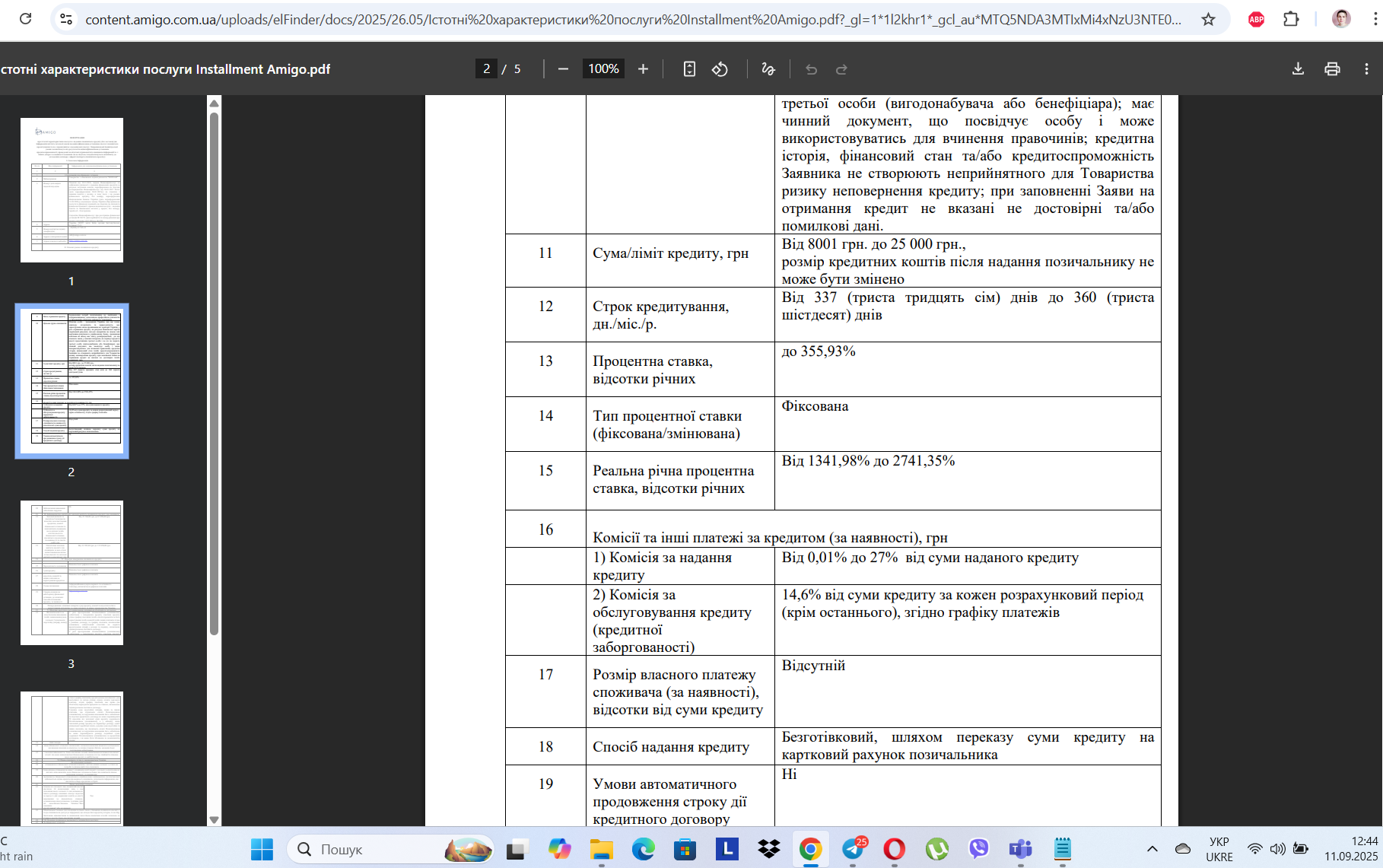Screen dimensions: 1383x868
Task: Open the volume speaker tray icon
Action: click(x=1277, y=849)
